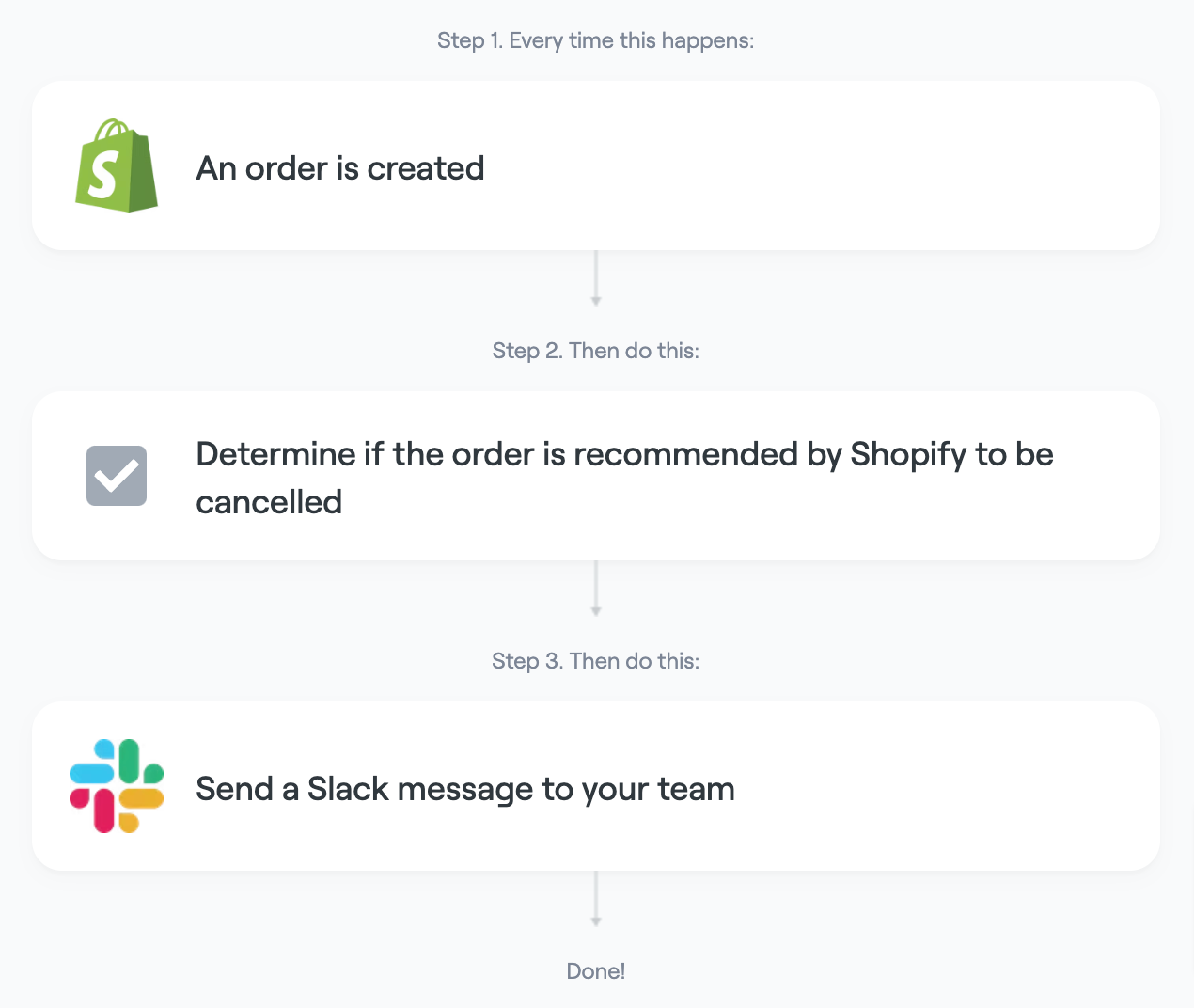1194x1008 pixels.
Task: Click the word "cancelled" in the step 2 card
Action: [269, 502]
